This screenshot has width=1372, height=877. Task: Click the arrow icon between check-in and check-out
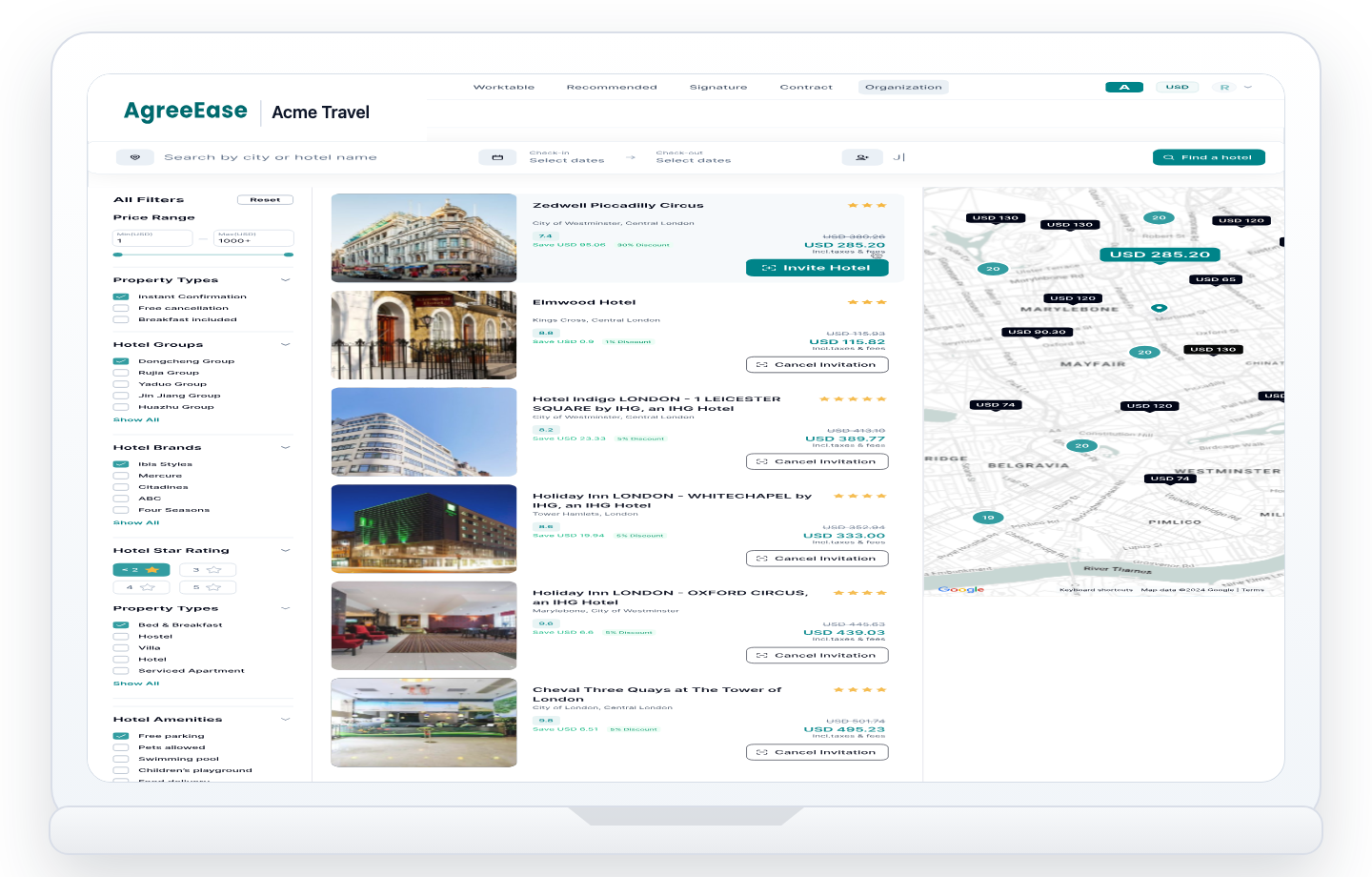pyautogui.click(x=631, y=157)
